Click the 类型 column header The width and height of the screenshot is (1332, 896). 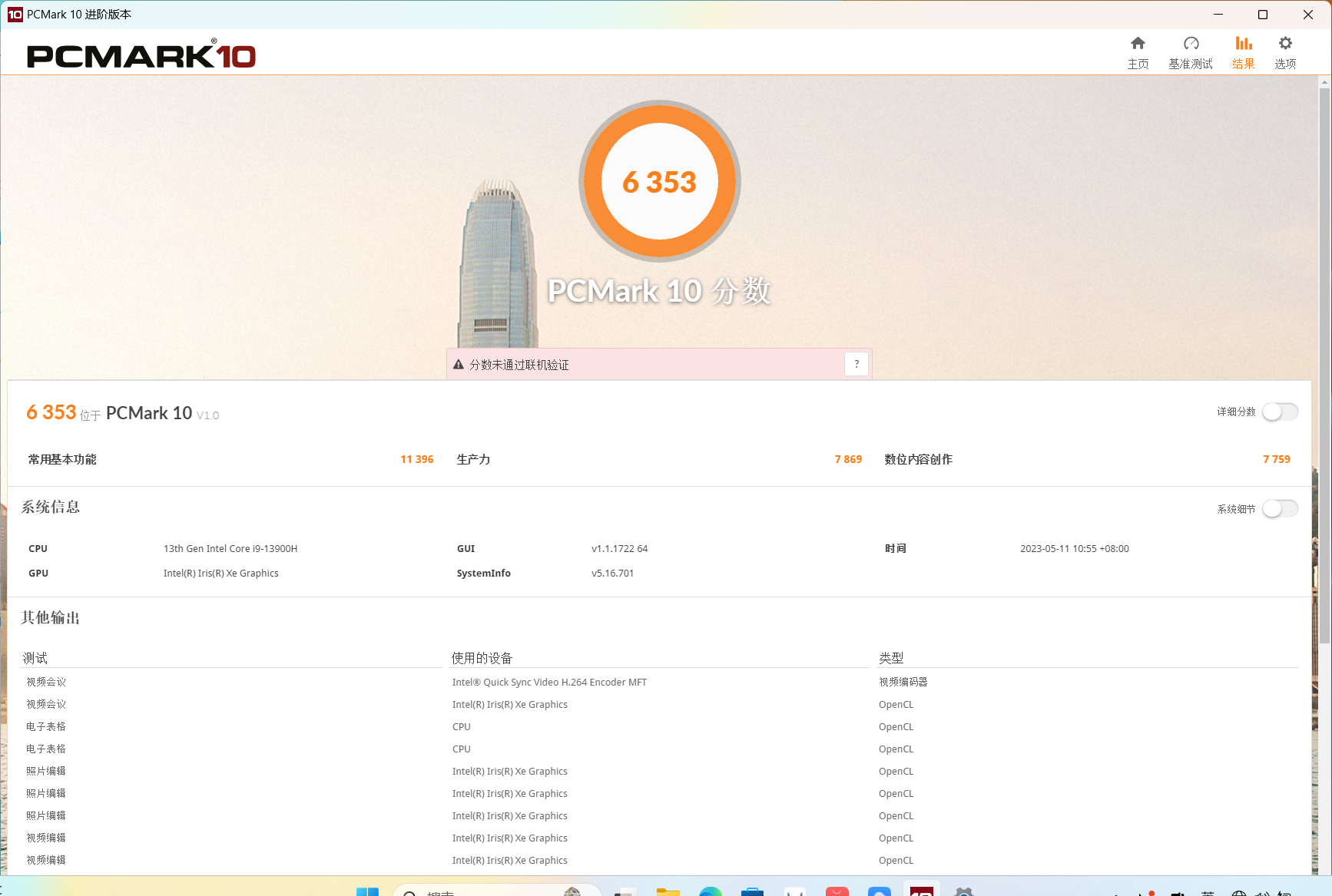(891, 658)
